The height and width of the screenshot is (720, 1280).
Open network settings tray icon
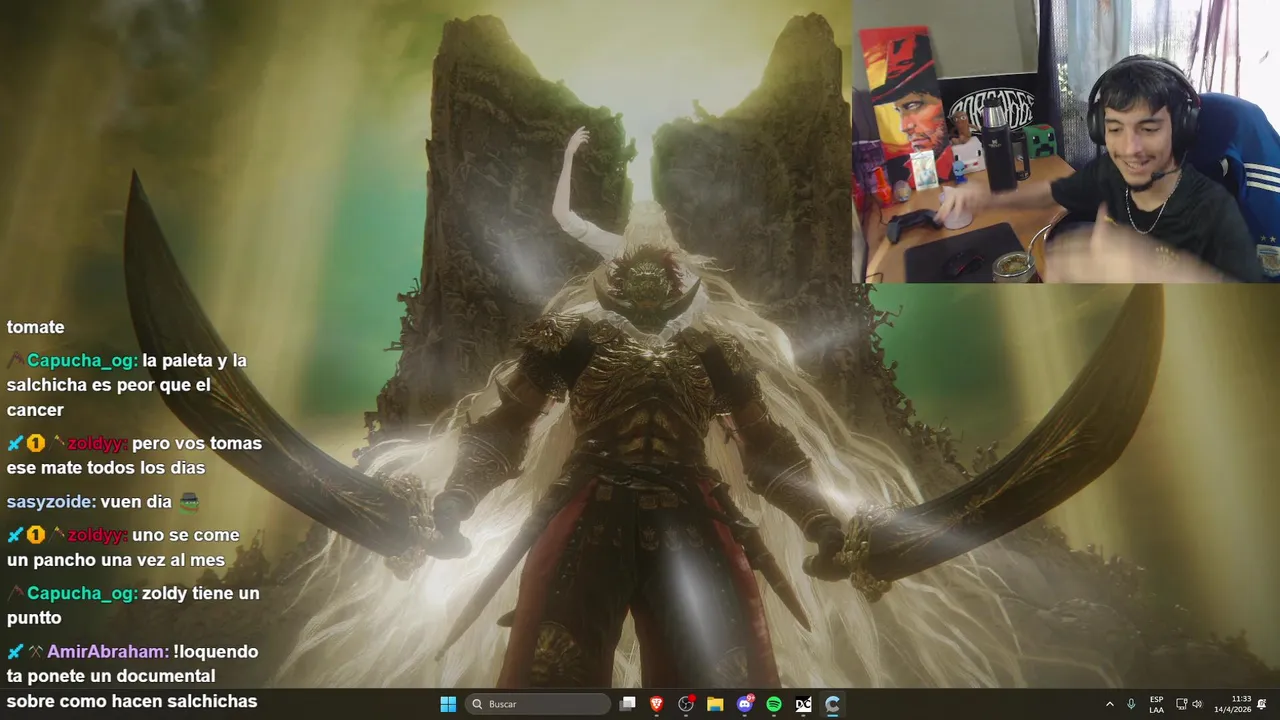(x=1181, y=704)
